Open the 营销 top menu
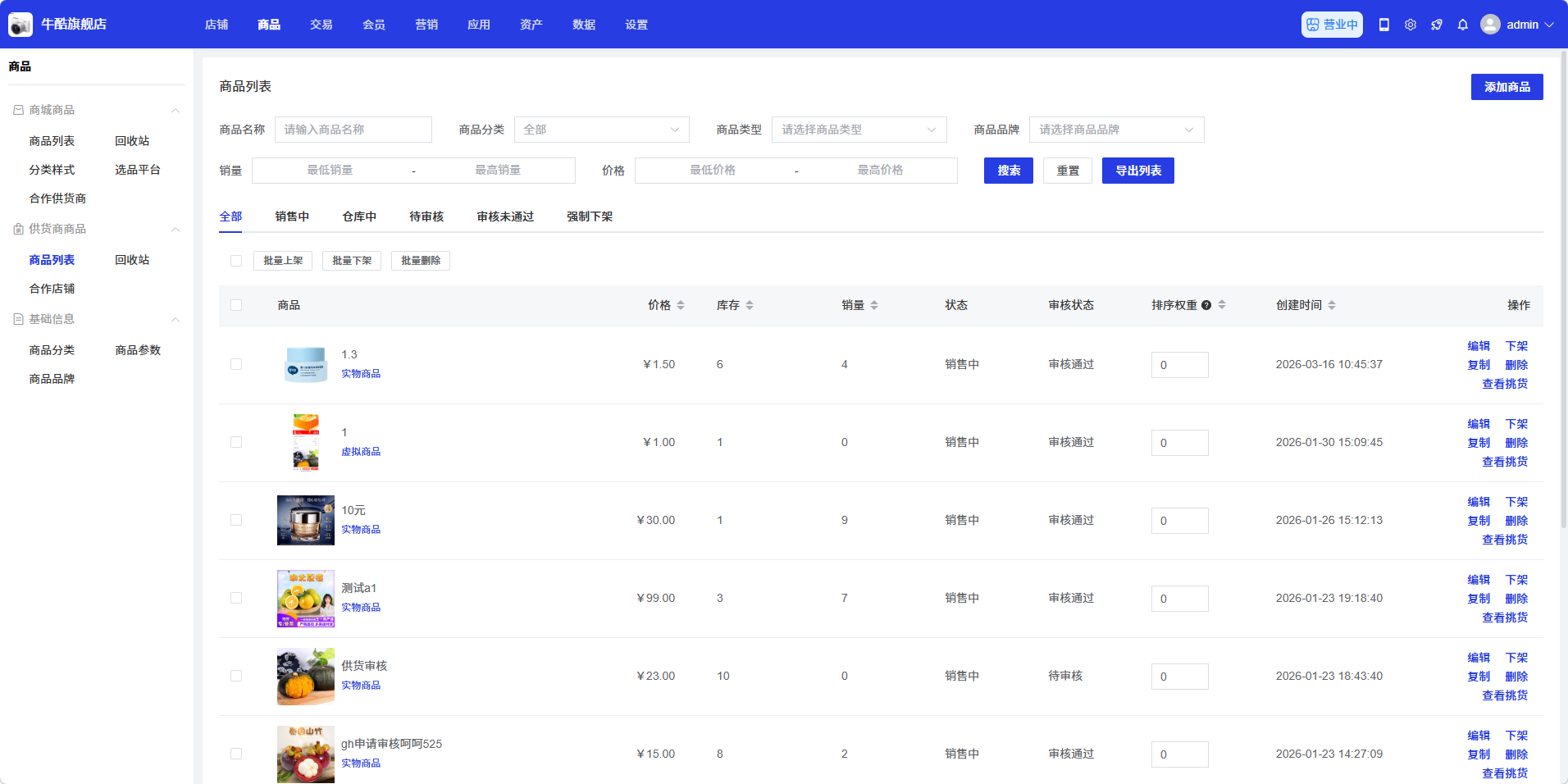Image resolution: width=1568 pixels, height=784 pixels. (x=426, y=25)
